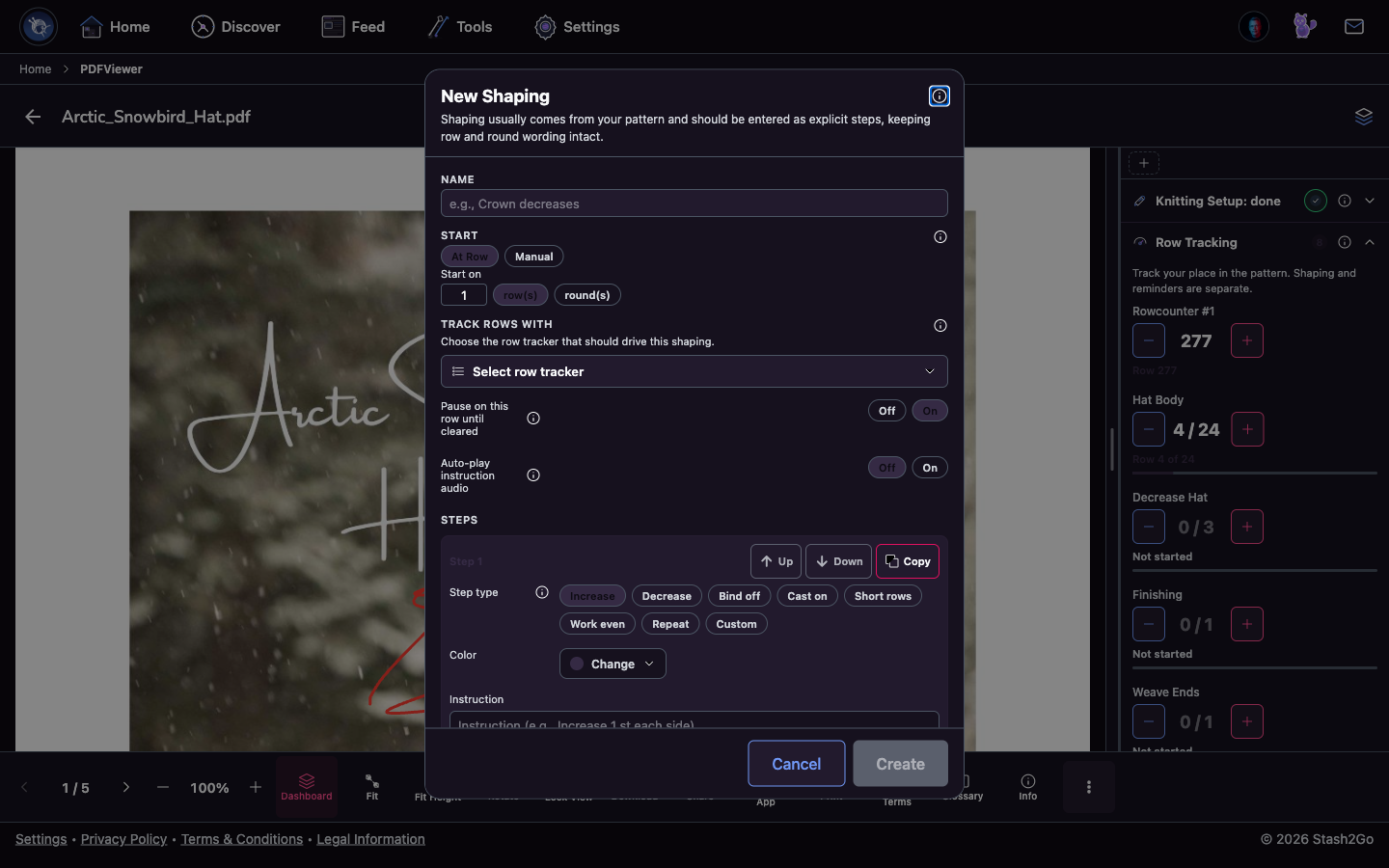Open the mail envelope icon in header
The width and height of the screenshot is (1389, 868).
click(1354, 27)
